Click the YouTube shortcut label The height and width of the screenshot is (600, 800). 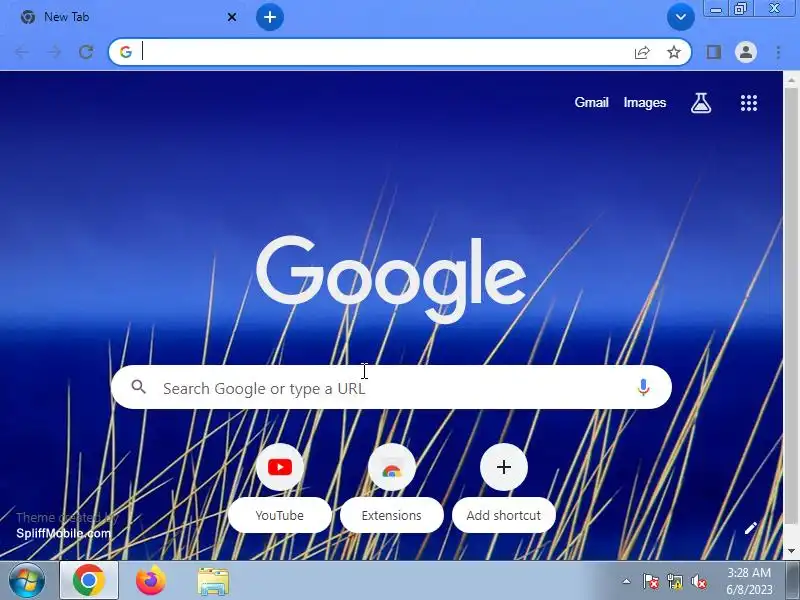pyautogui.click(x=280, y=515)
